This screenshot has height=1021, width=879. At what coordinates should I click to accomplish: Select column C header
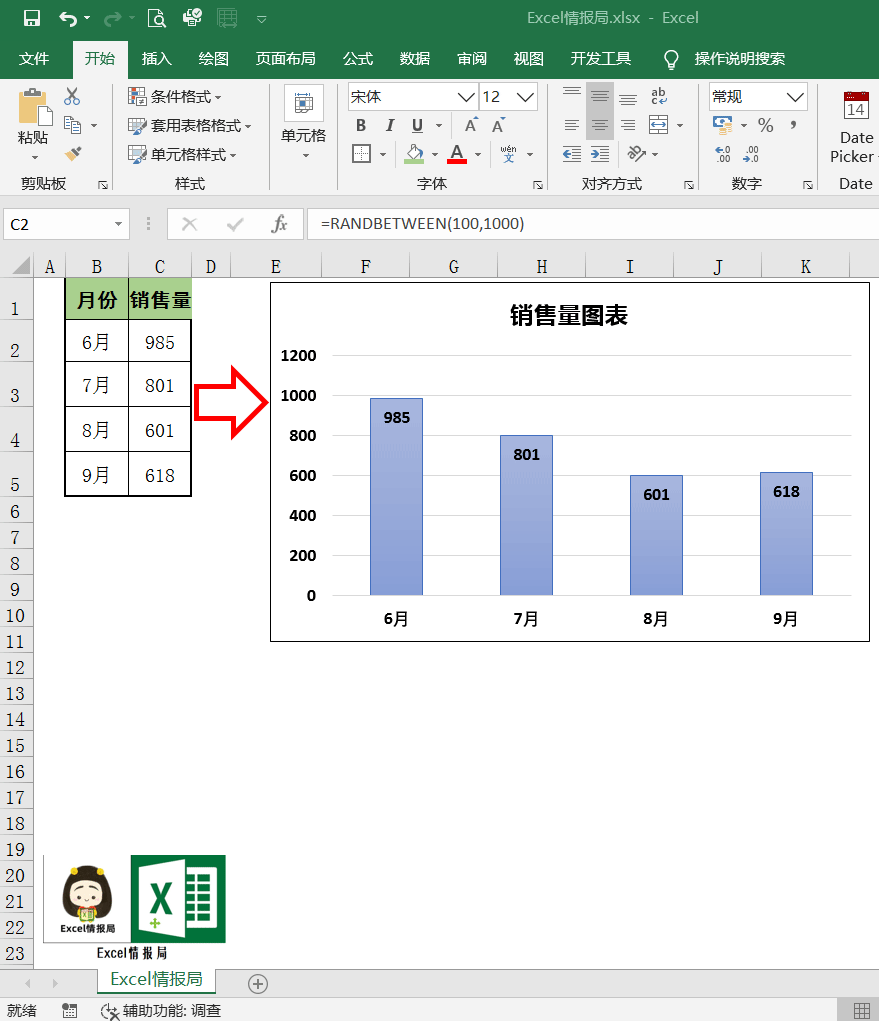point(160,266)
